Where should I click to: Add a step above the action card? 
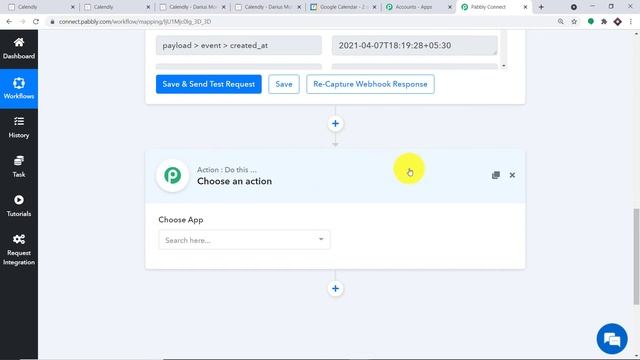coord(335,124)
